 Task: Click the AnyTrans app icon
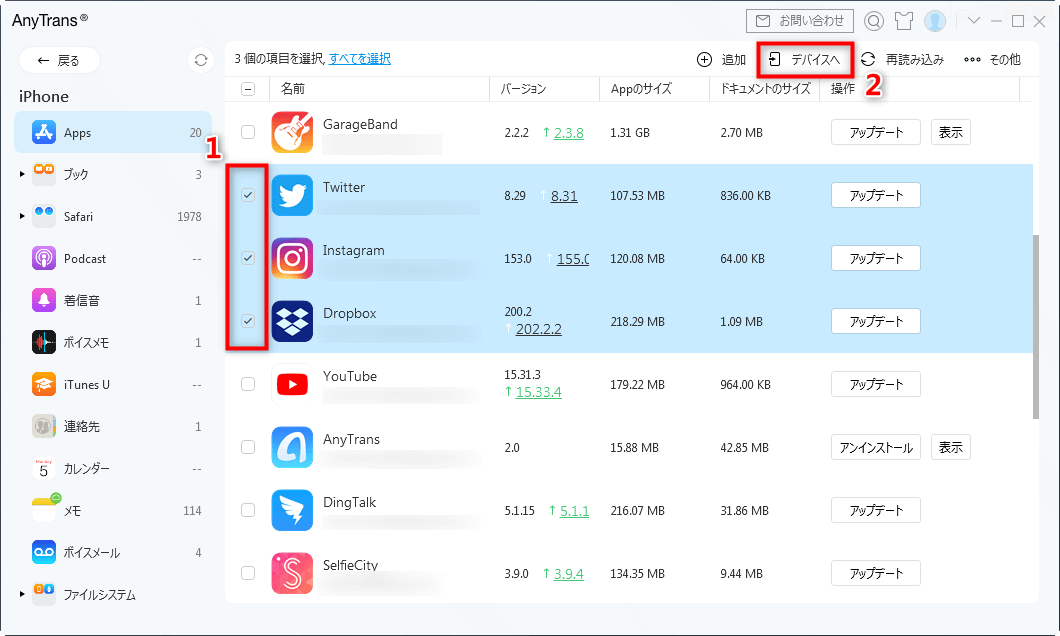292,447
